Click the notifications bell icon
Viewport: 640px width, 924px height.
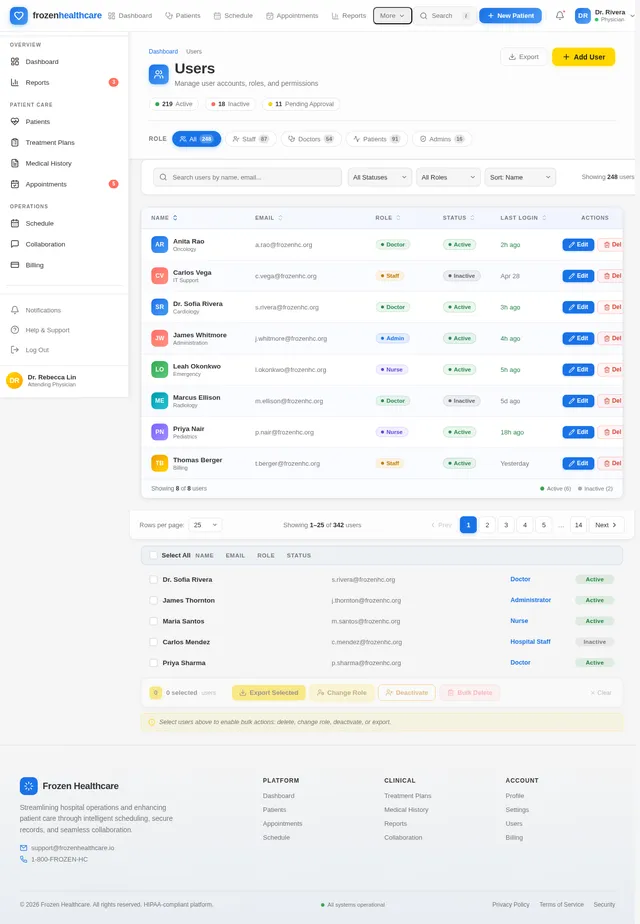pyautogui.click(x=560, y=16)
